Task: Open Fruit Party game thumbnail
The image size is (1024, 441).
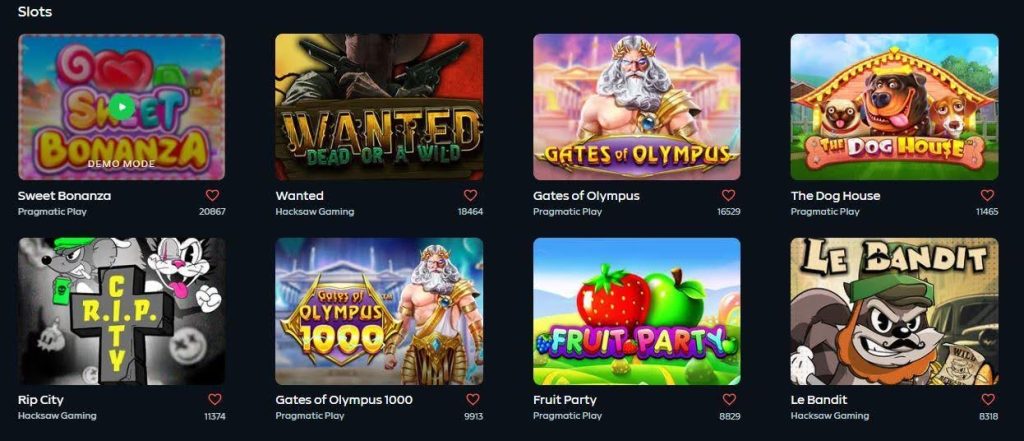Action: coord(637,311)
